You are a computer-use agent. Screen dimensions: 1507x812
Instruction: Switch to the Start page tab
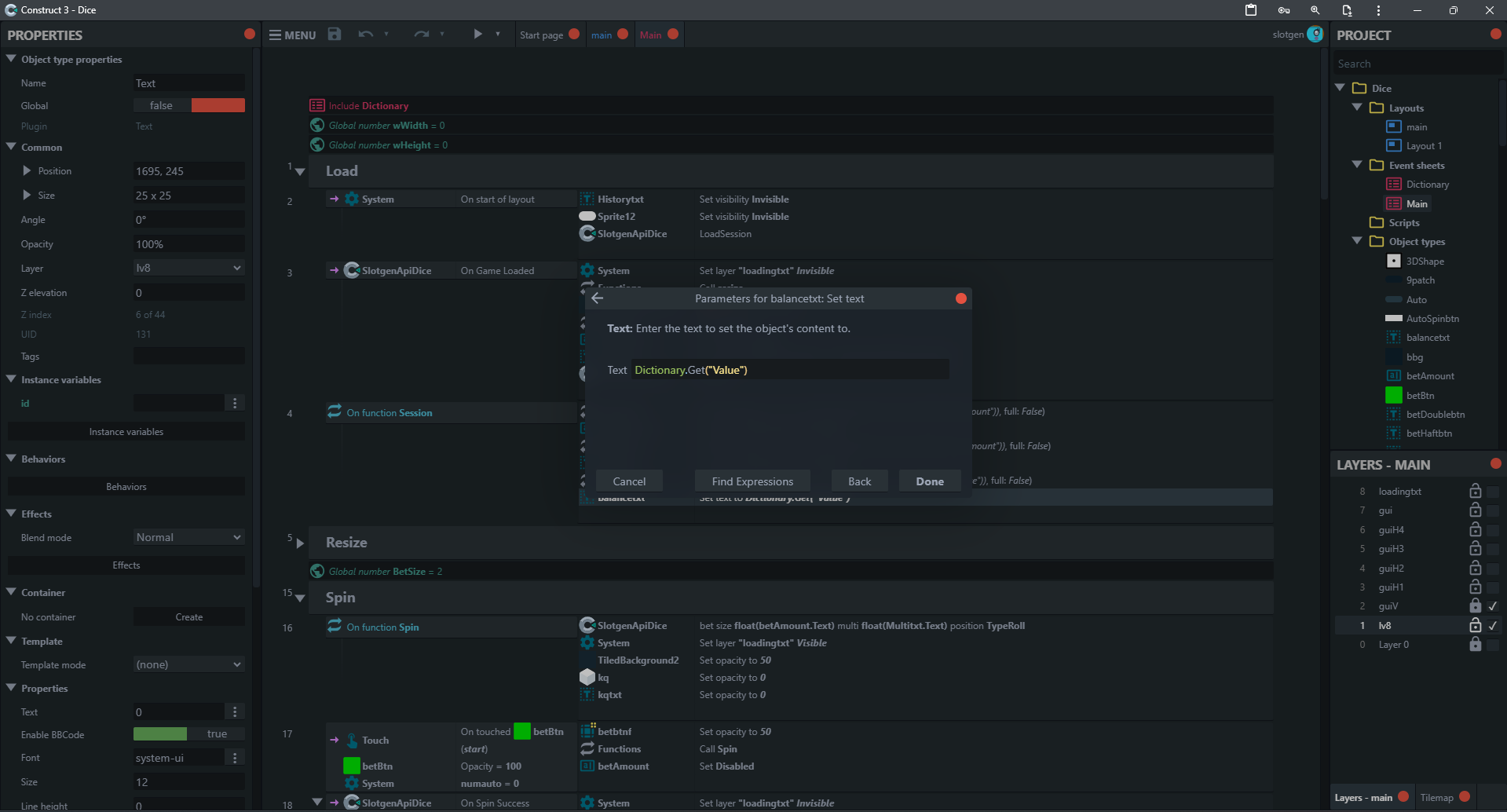pos(541,35)
